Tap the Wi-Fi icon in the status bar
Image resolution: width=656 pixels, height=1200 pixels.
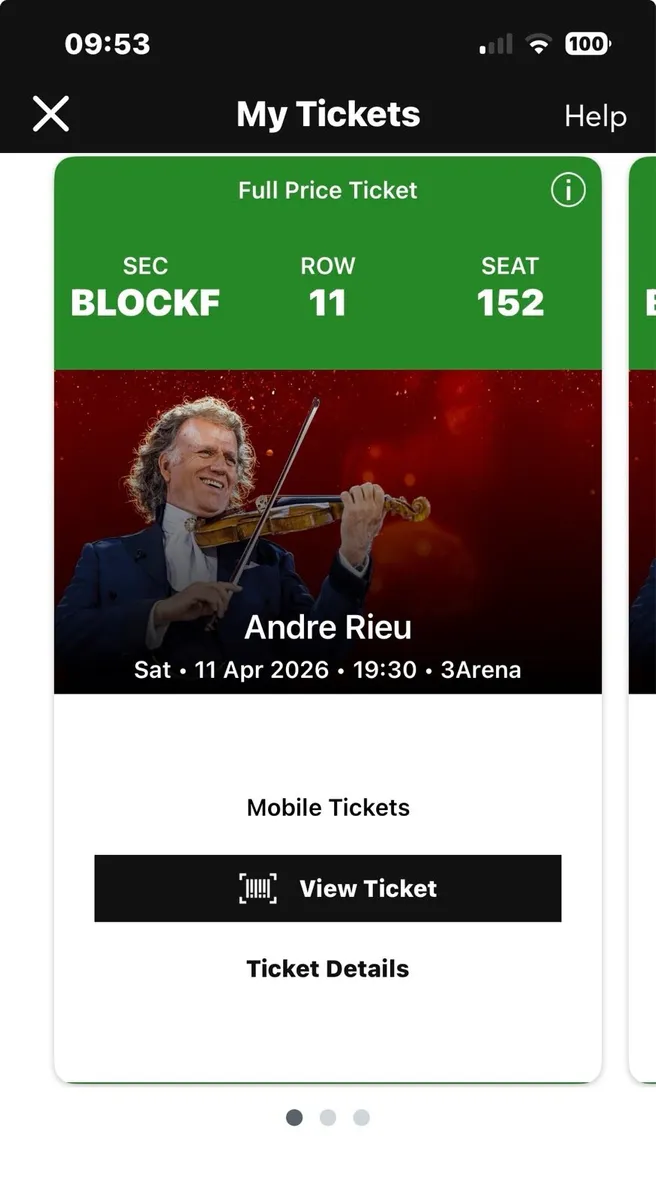point(539,43)
